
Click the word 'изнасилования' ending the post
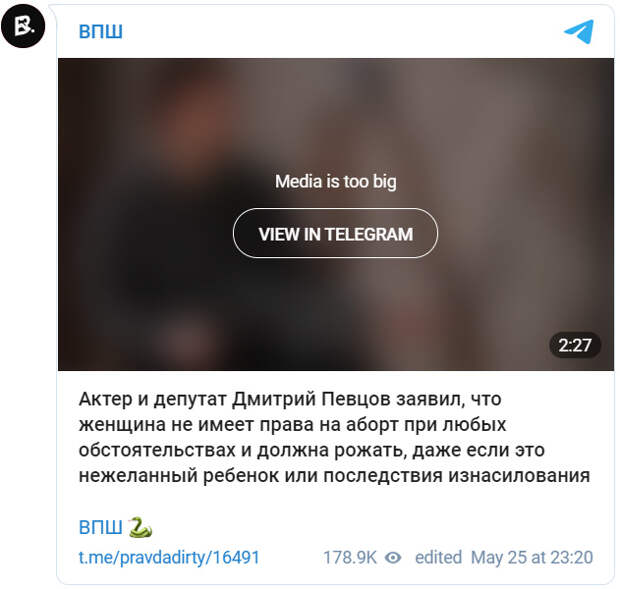point(519,476)
